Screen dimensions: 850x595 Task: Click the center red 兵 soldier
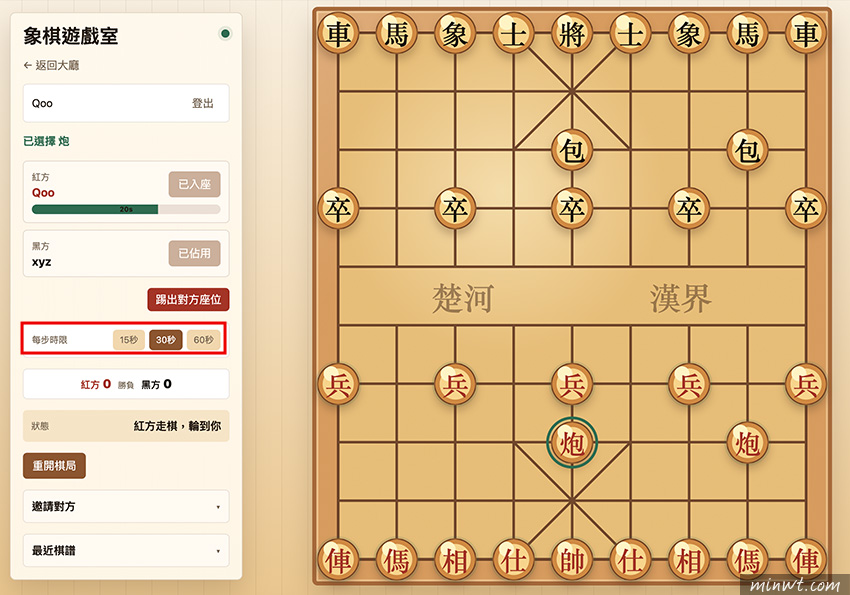[x=572, y=384]
